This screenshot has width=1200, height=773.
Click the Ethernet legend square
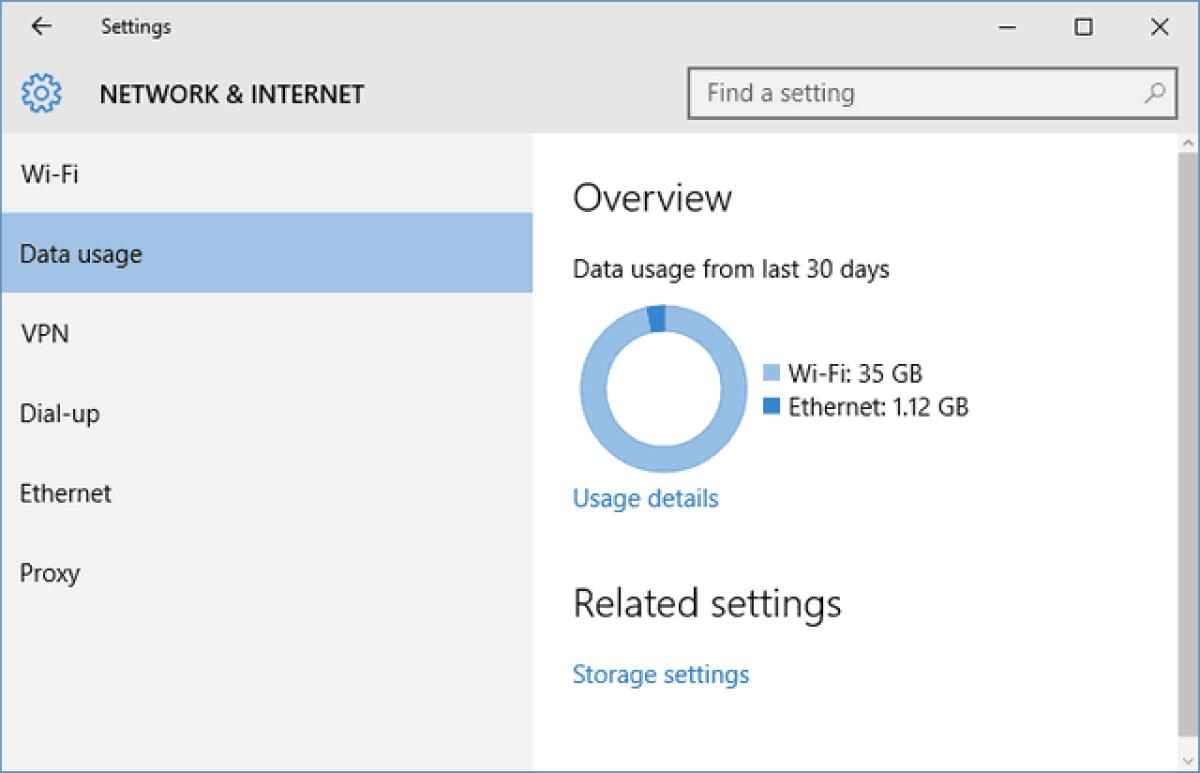click(x=771, y=406)
